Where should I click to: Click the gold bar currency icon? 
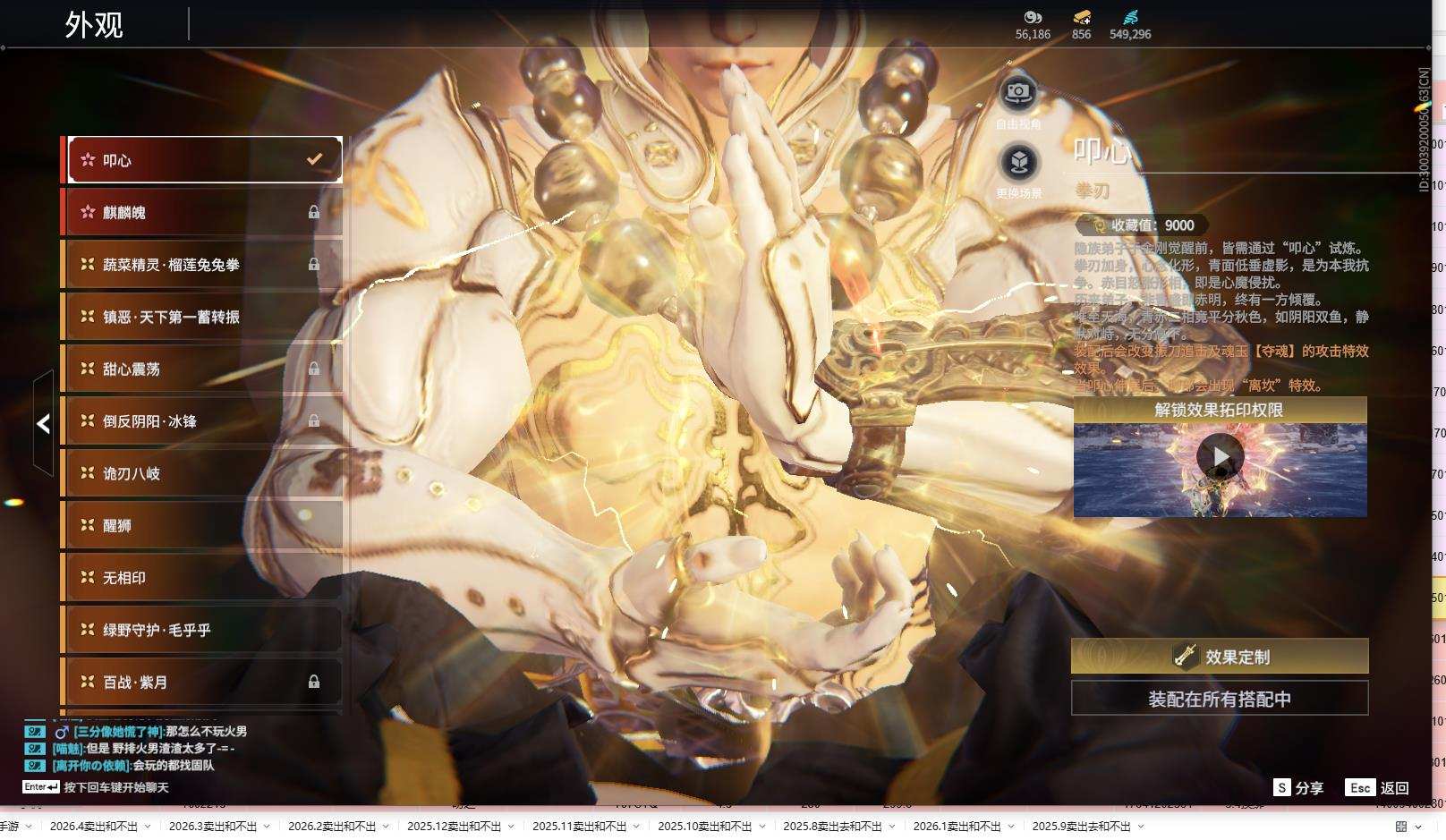(x=1081, y=17)
